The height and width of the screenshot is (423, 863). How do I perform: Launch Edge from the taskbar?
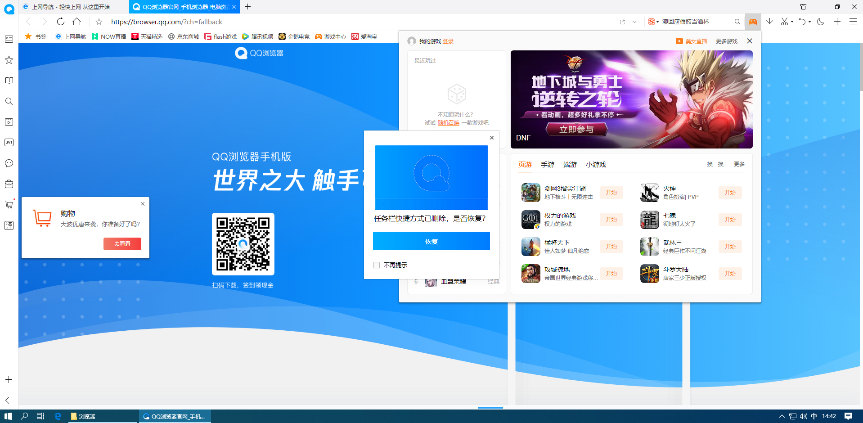click(57, 416)
